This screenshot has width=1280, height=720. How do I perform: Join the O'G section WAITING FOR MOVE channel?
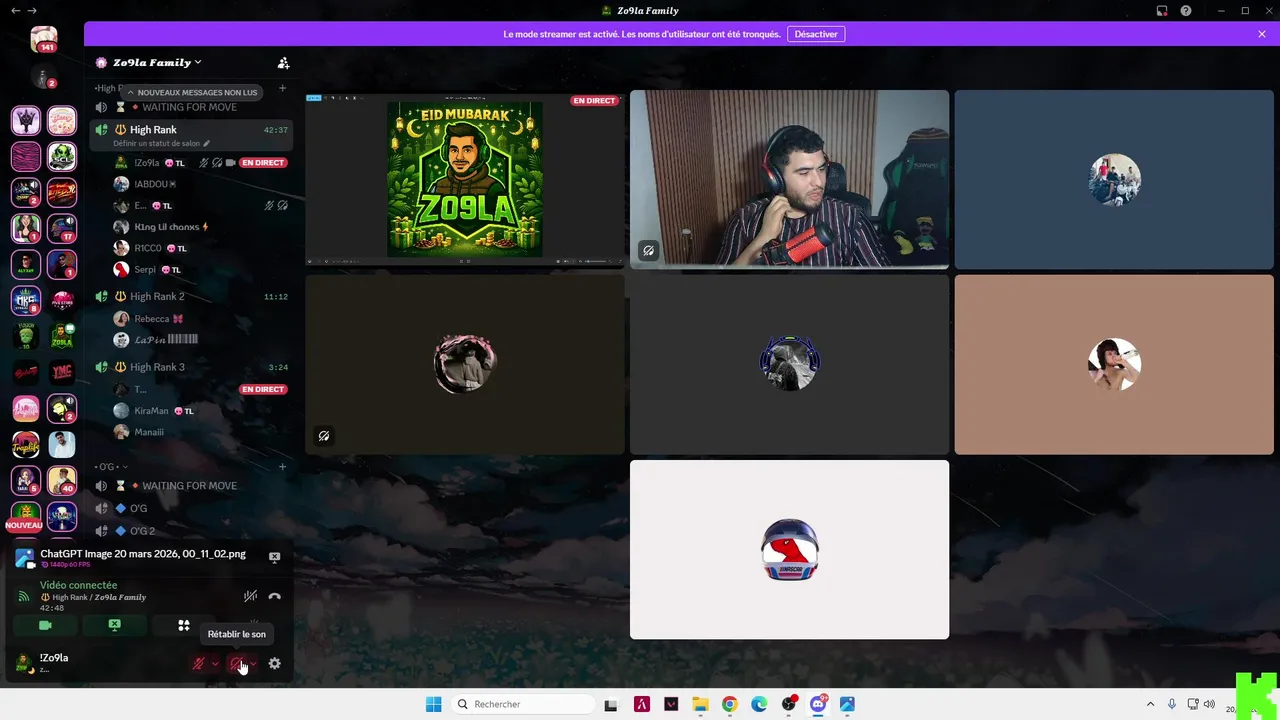pos(189,486)
